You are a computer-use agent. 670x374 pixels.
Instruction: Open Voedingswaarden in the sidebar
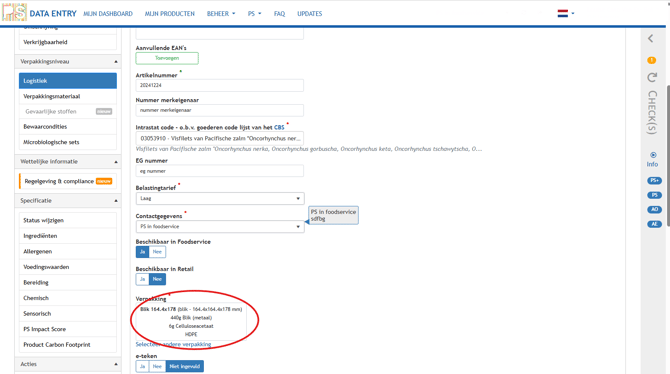pyautogui.click(x=68, y=267)
